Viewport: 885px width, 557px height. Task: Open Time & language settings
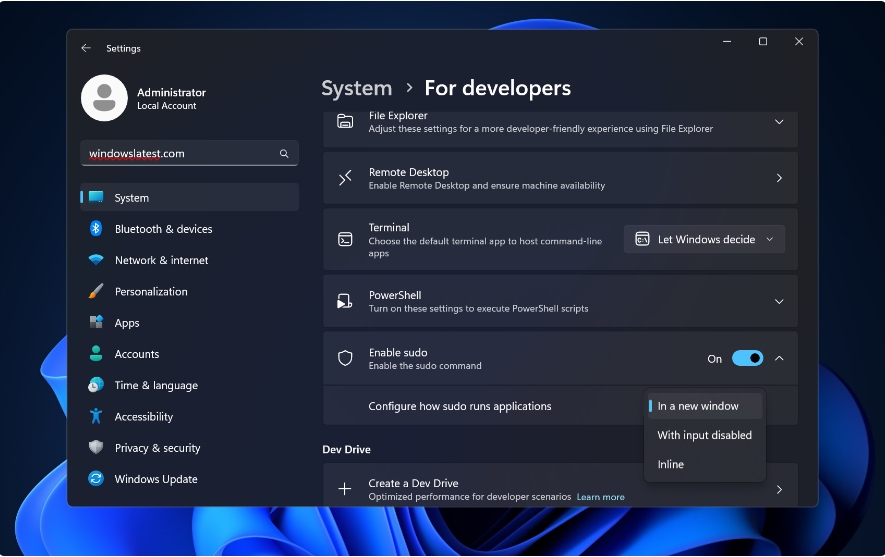190,385
